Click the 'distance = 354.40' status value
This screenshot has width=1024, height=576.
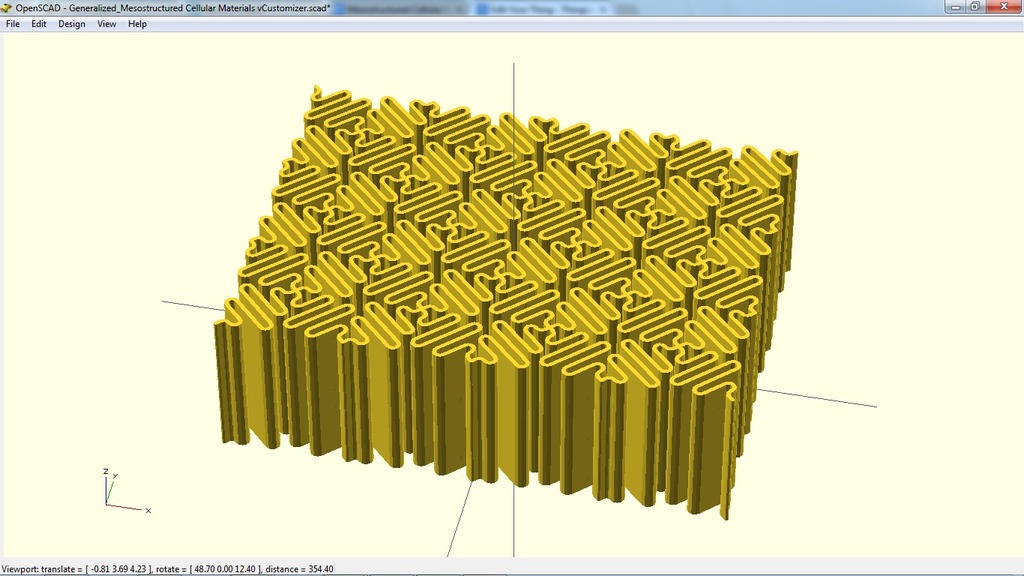click(x=299, y=569)
